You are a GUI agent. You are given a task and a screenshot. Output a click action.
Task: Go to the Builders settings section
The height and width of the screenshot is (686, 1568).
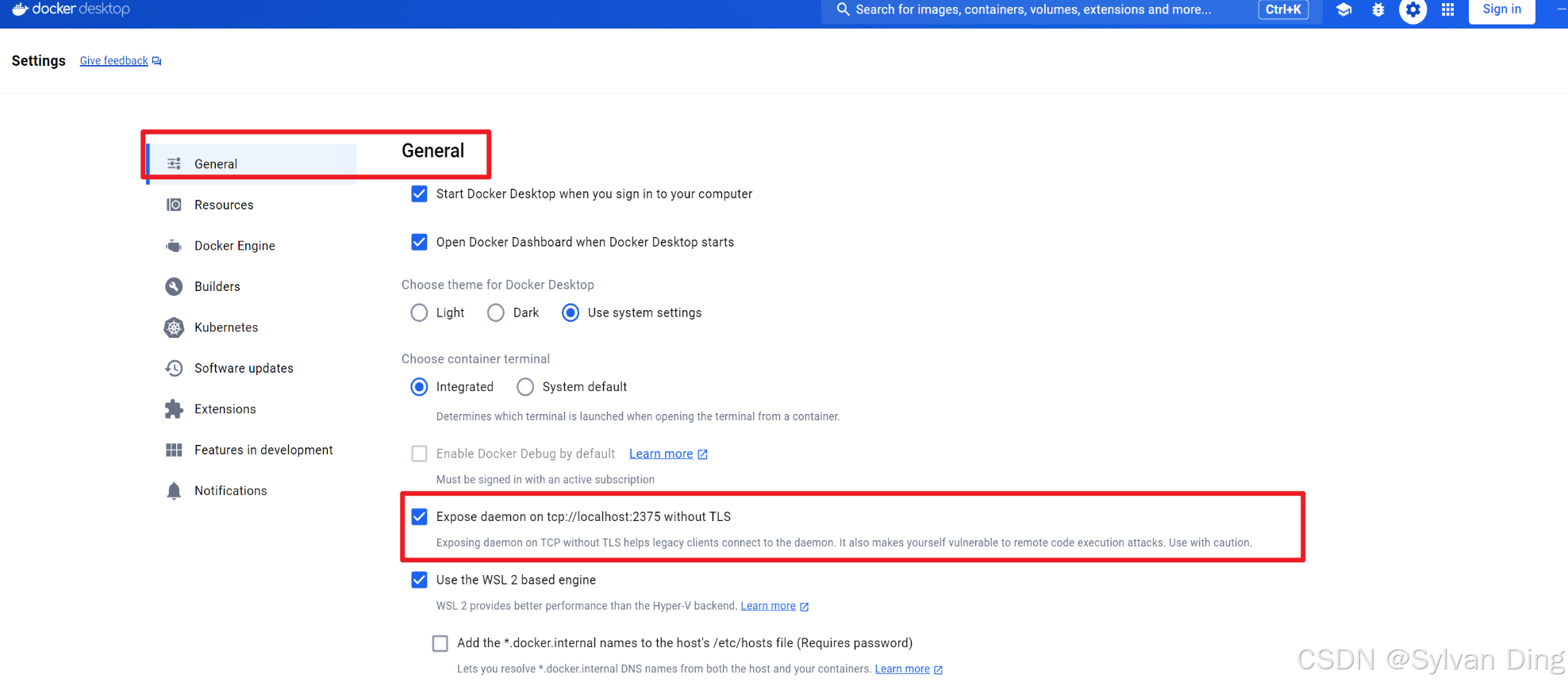coord(252,286)
